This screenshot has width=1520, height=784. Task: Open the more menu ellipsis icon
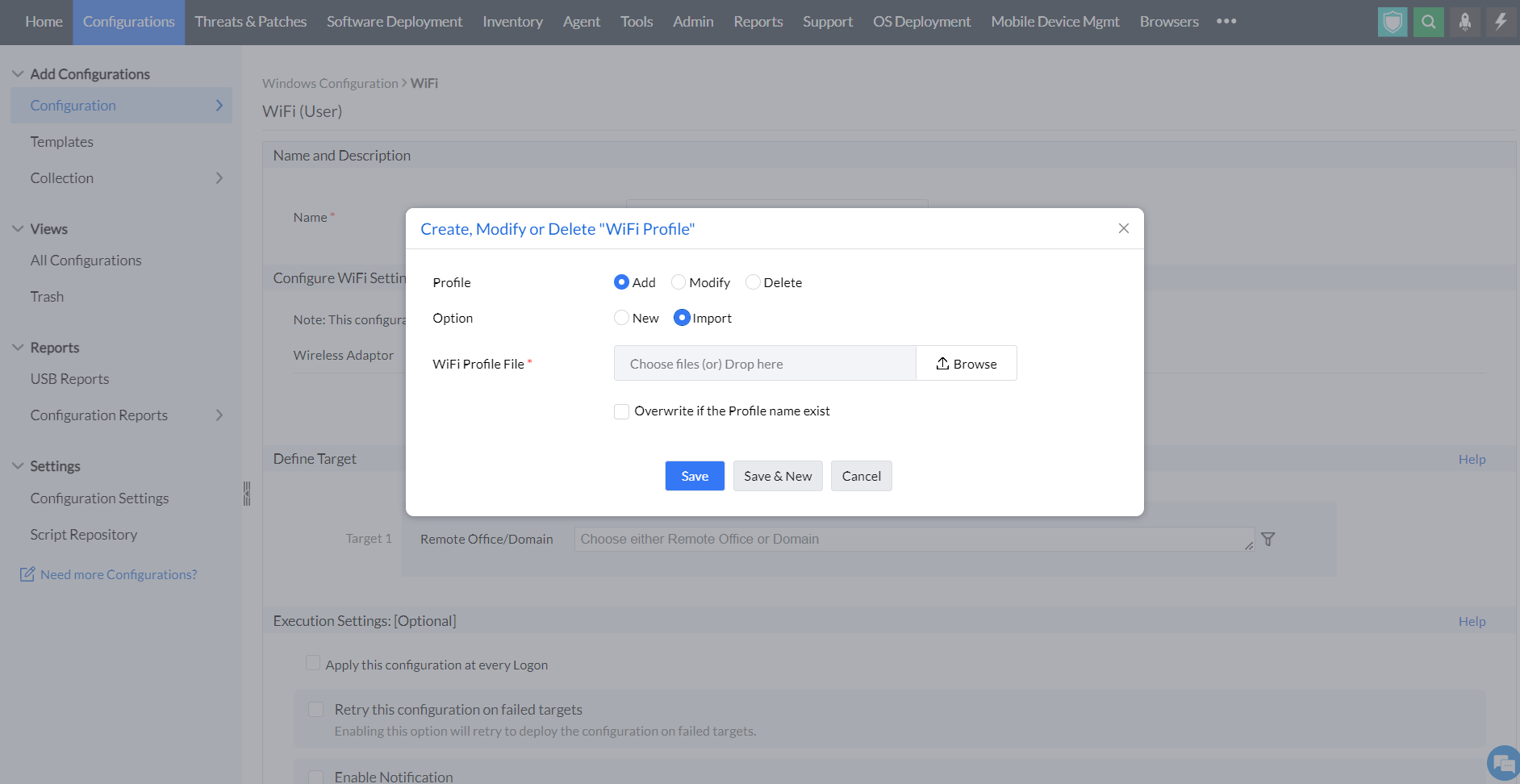[x=1226, y=22]
